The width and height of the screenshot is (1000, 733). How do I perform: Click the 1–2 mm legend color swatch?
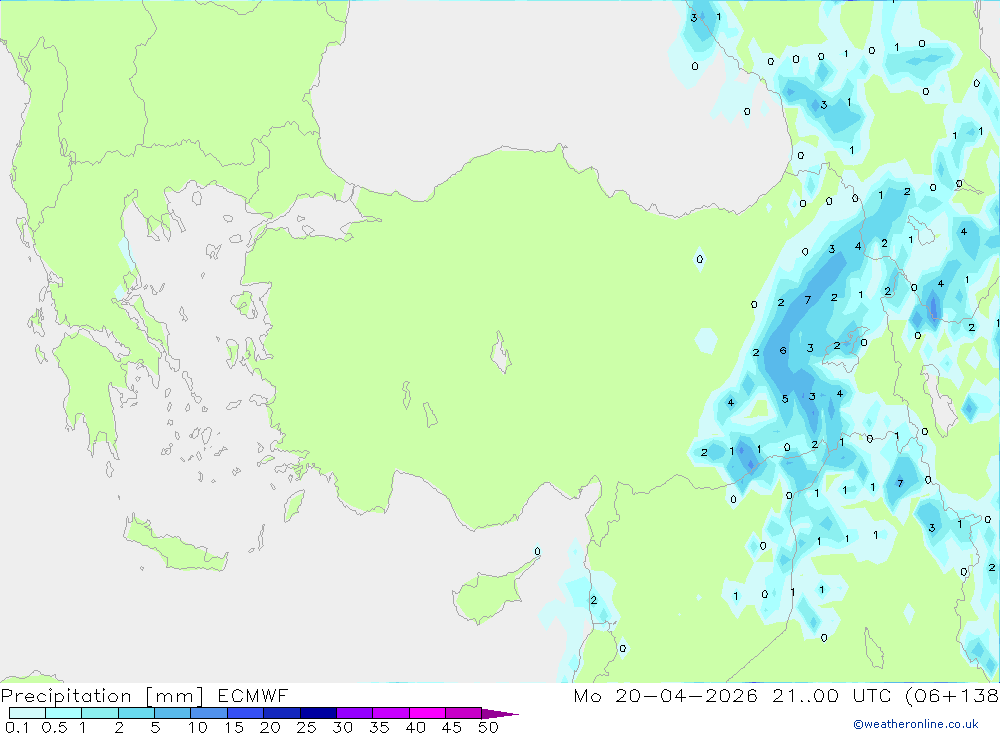pos(99,713)
